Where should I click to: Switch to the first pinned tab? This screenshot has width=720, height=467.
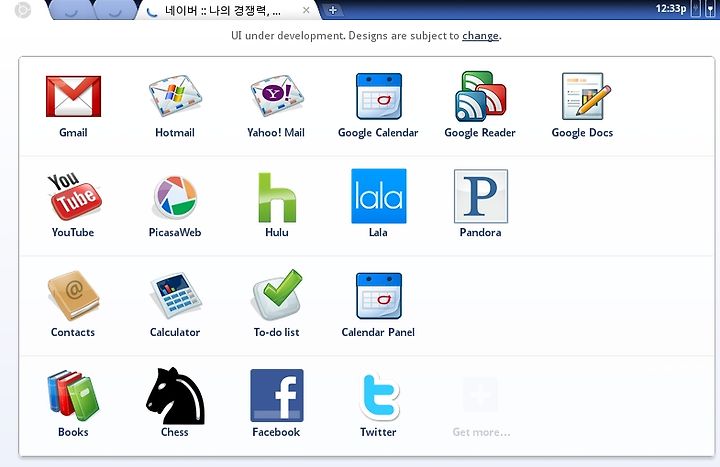(x=70, y=10)
